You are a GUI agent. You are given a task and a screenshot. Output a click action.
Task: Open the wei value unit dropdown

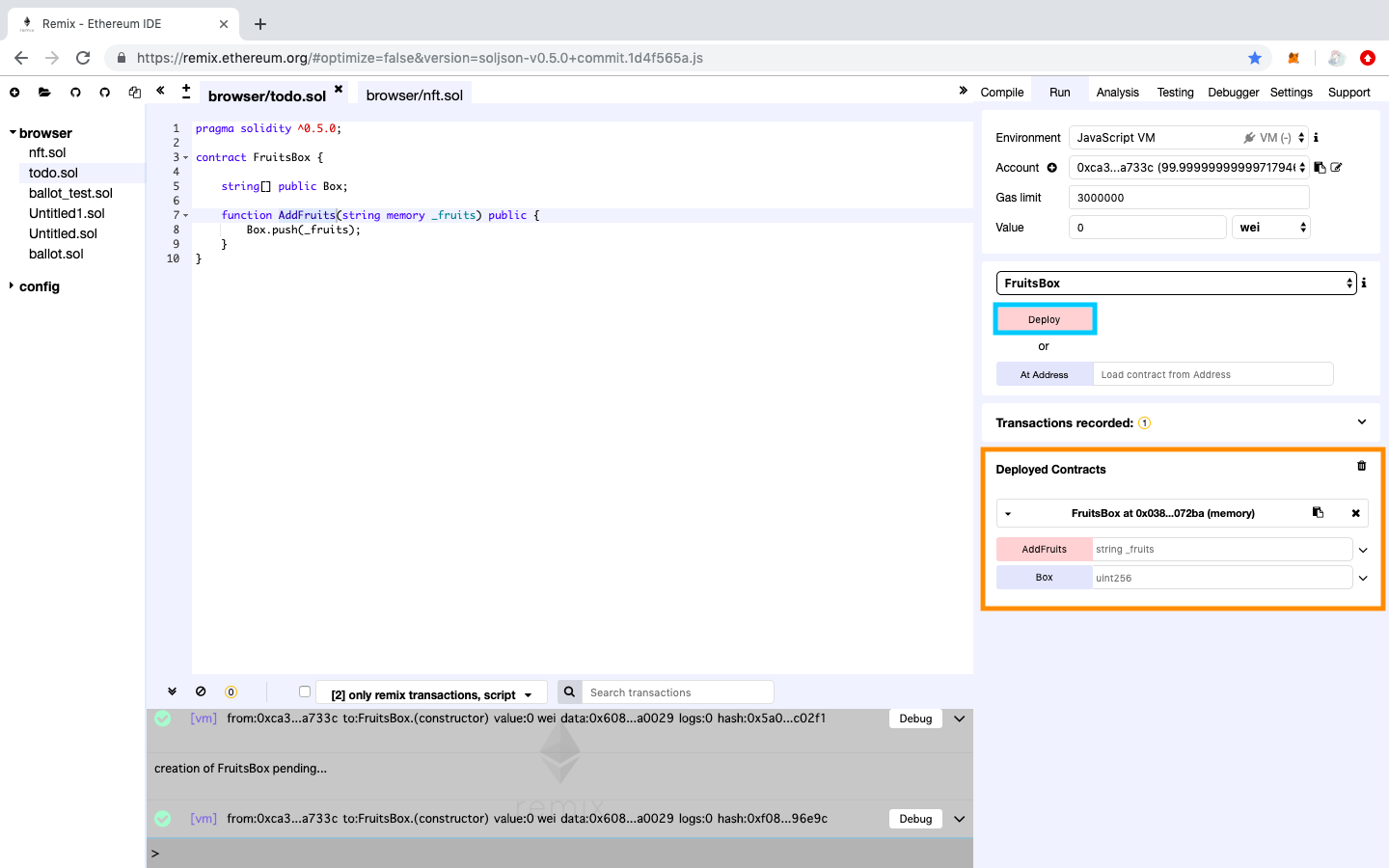[1270, 227]
